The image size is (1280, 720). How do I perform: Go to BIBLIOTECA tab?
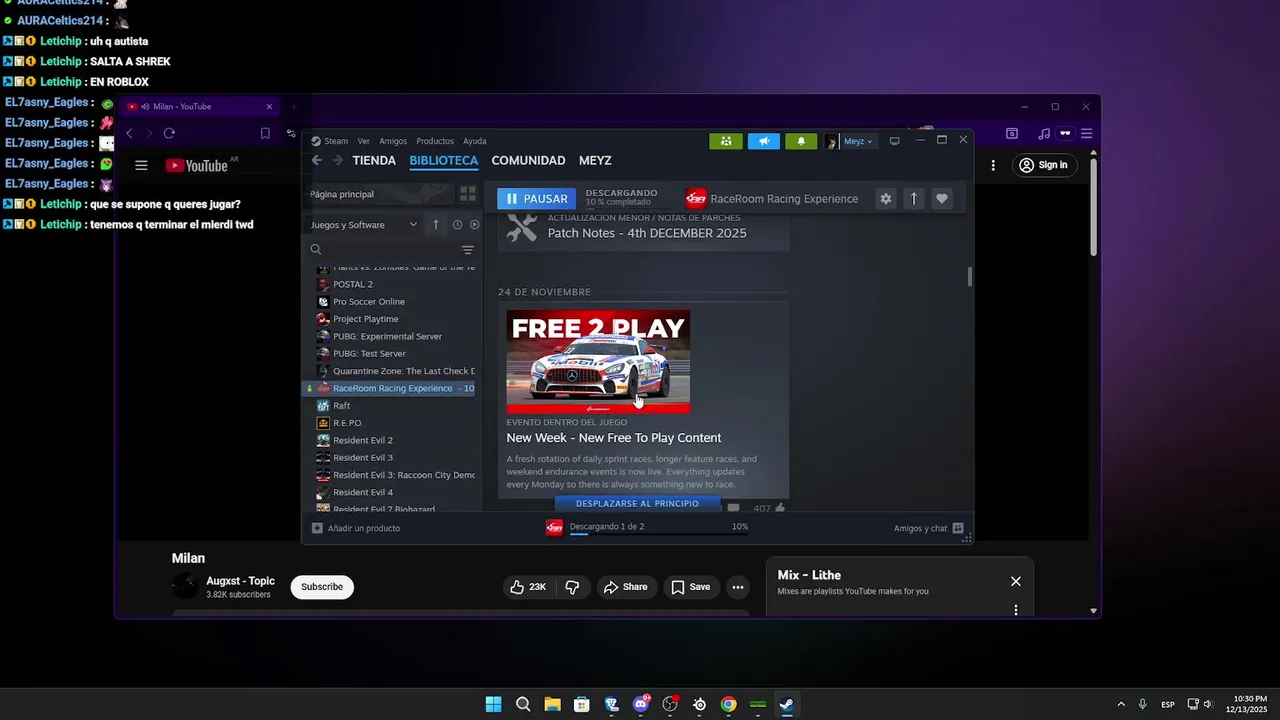(x=443, y=160)
